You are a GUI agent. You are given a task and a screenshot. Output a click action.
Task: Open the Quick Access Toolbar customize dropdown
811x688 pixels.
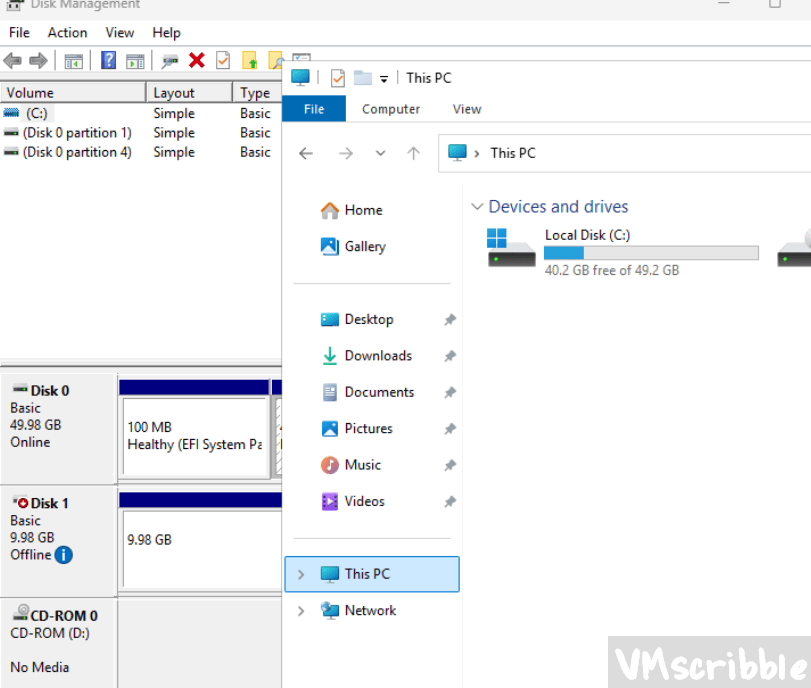click(x=384, y=79)
